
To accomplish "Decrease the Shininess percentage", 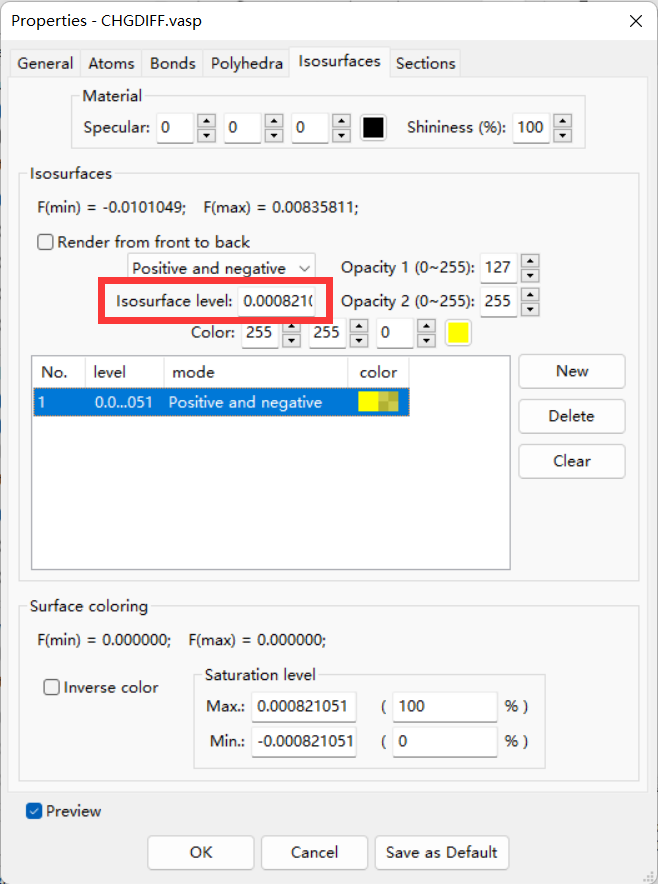I will [563, 135].
